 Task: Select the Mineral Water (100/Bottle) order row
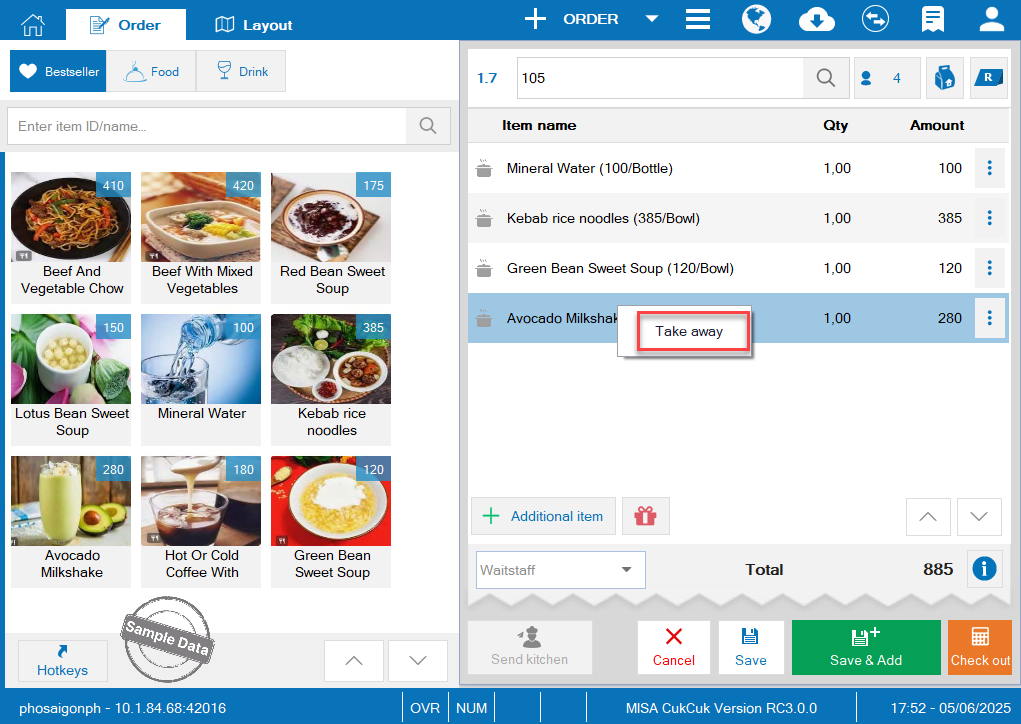tap(738, 168)
